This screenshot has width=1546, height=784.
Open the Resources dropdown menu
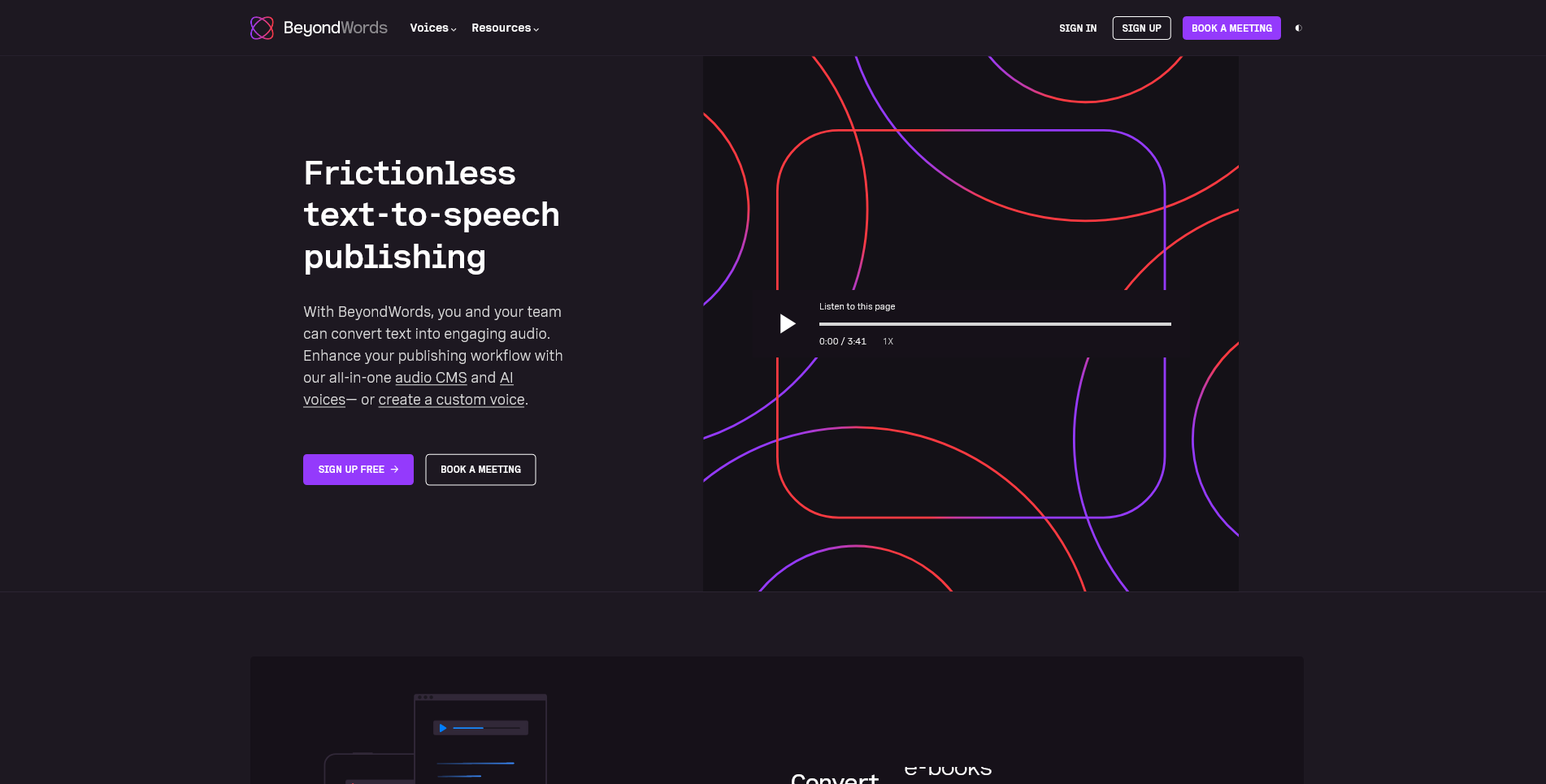505,28
